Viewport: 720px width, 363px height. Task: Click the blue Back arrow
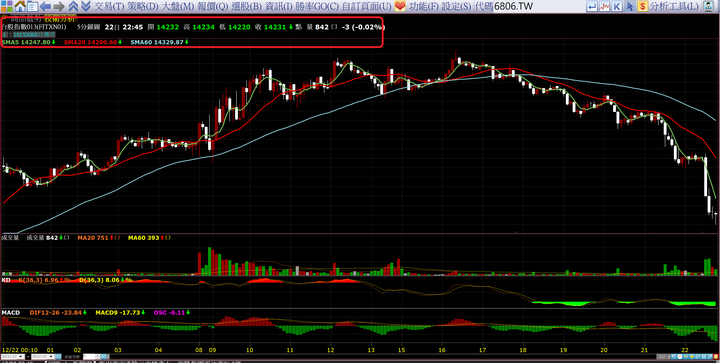point(45,6)
